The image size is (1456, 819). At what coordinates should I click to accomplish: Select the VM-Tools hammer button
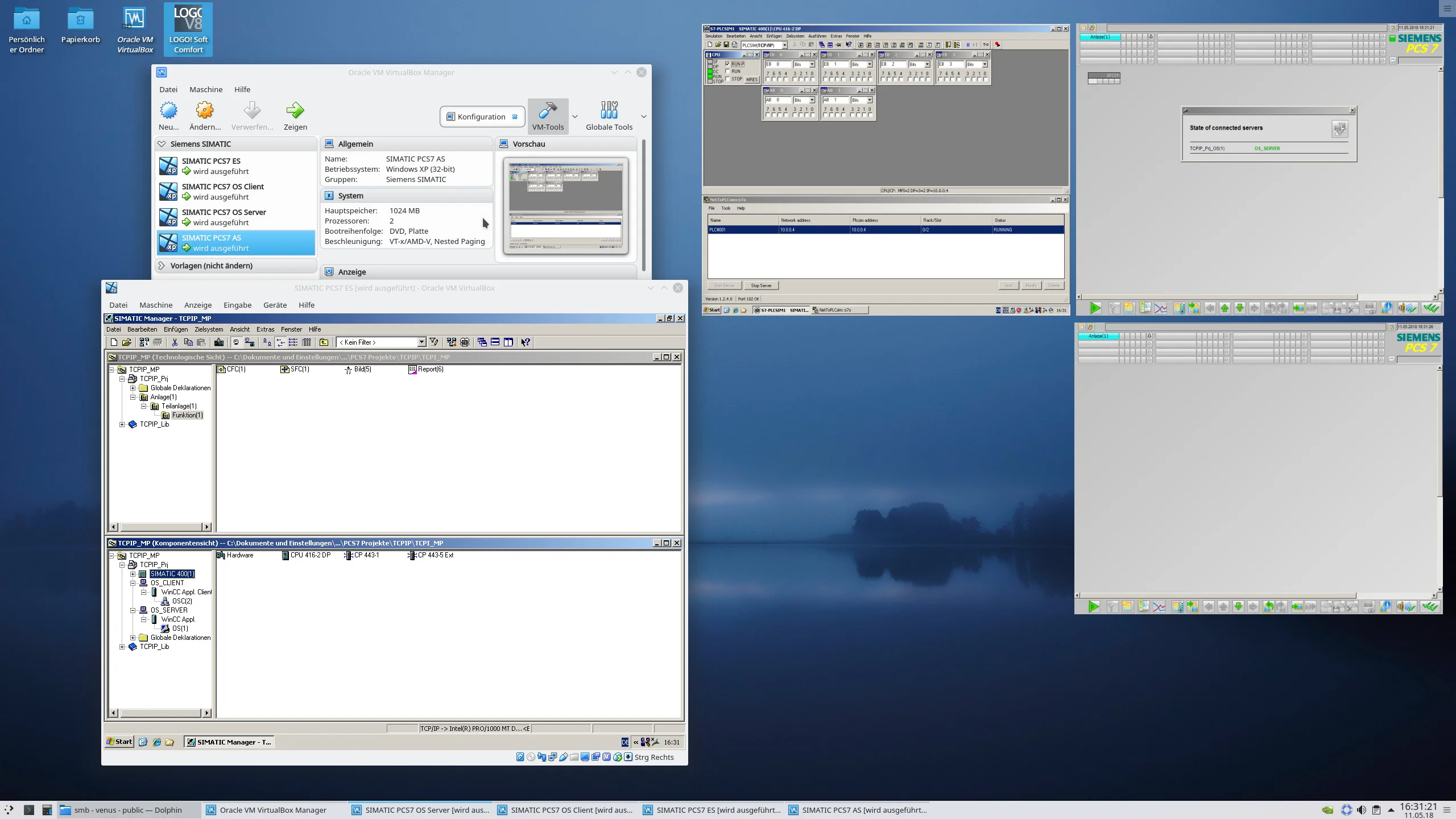coord(548,115)
